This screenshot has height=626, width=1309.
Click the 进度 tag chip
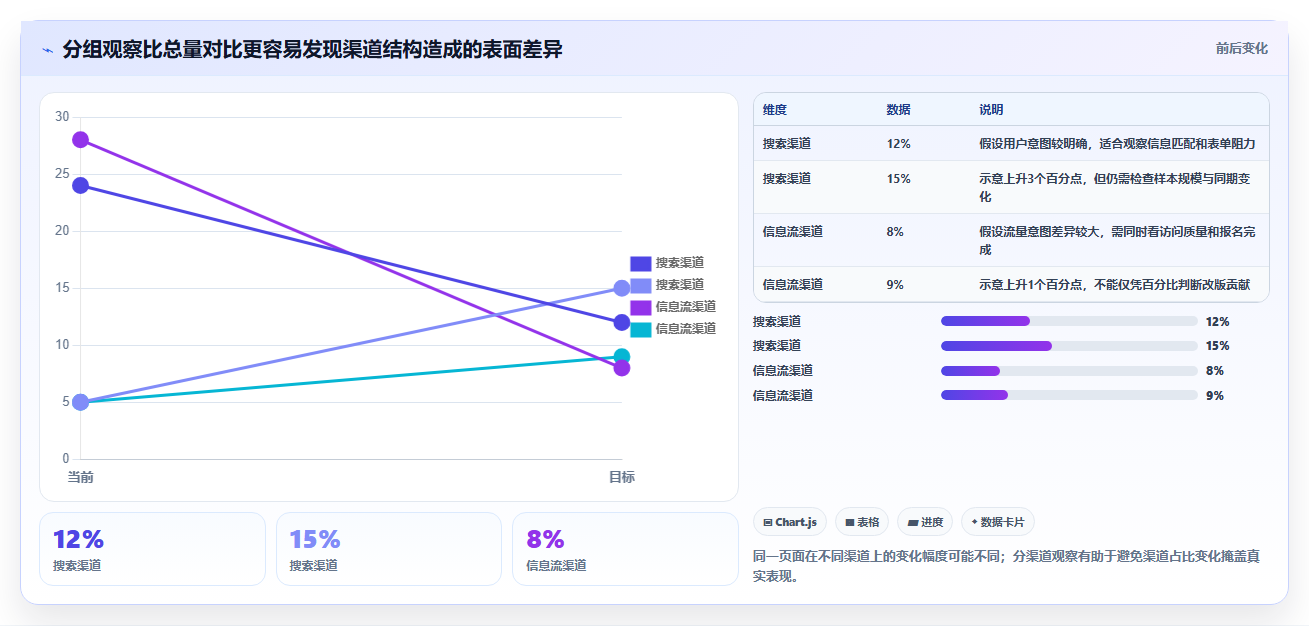925,522
